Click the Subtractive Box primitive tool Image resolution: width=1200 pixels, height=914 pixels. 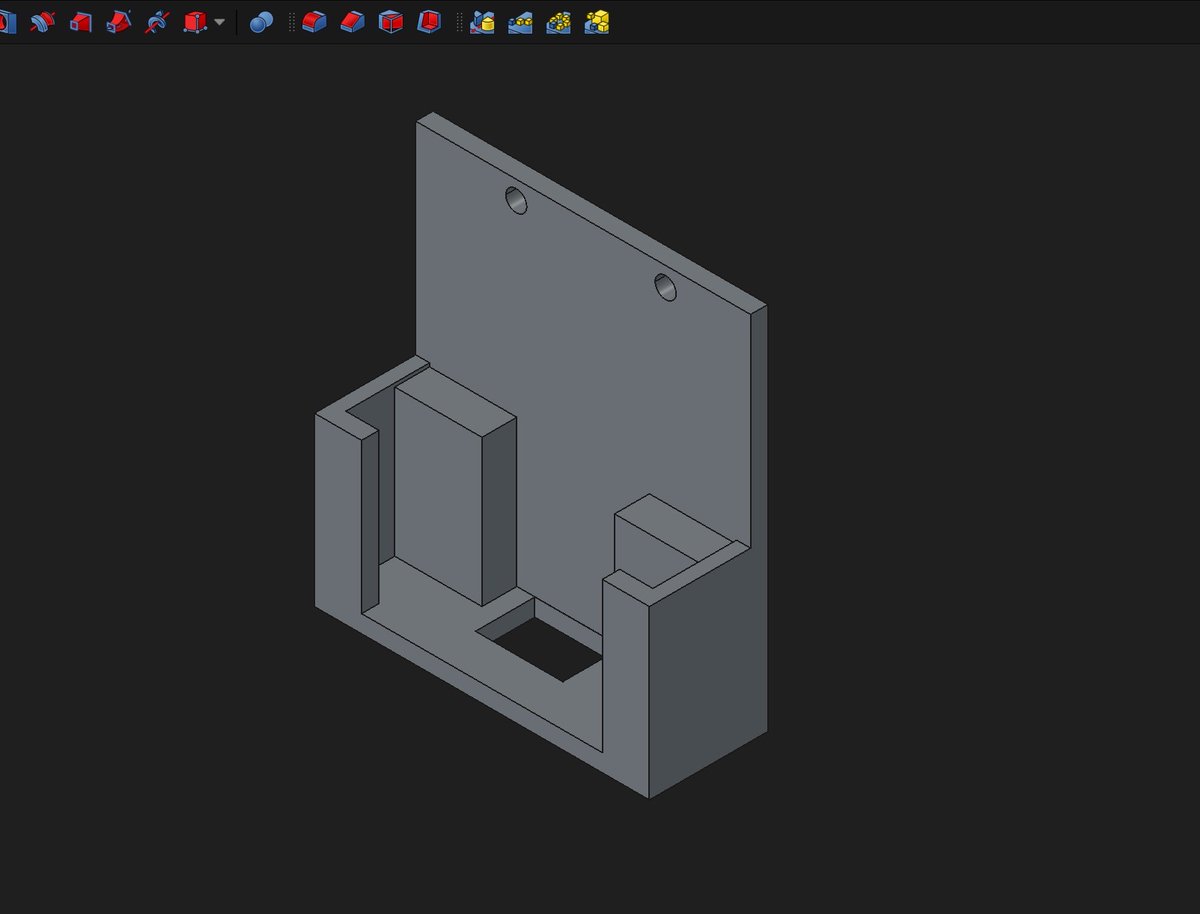tap(194, 21)
